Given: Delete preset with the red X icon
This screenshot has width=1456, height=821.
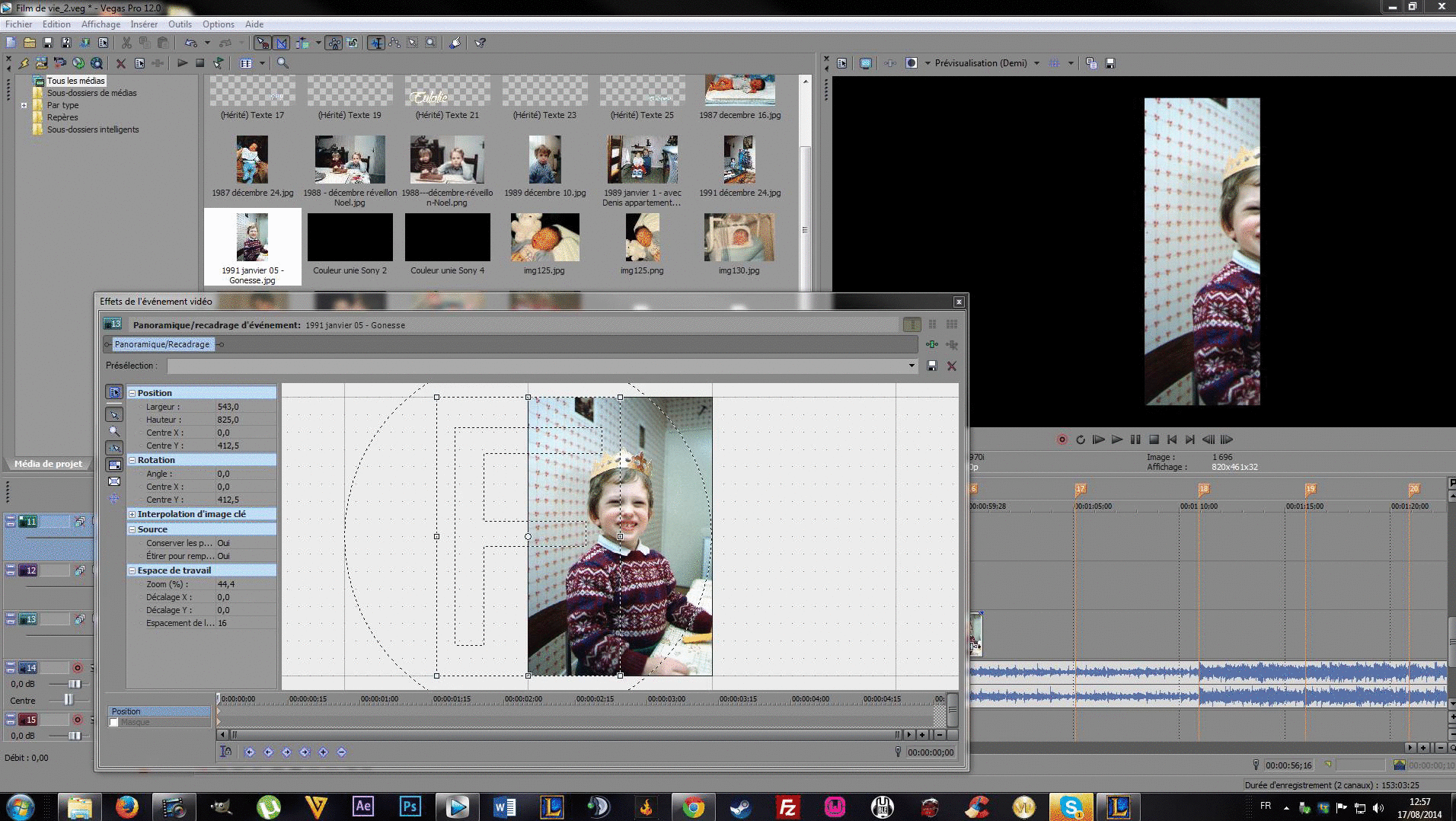Looking at the screenshot, I should click(x=951, y=366).
